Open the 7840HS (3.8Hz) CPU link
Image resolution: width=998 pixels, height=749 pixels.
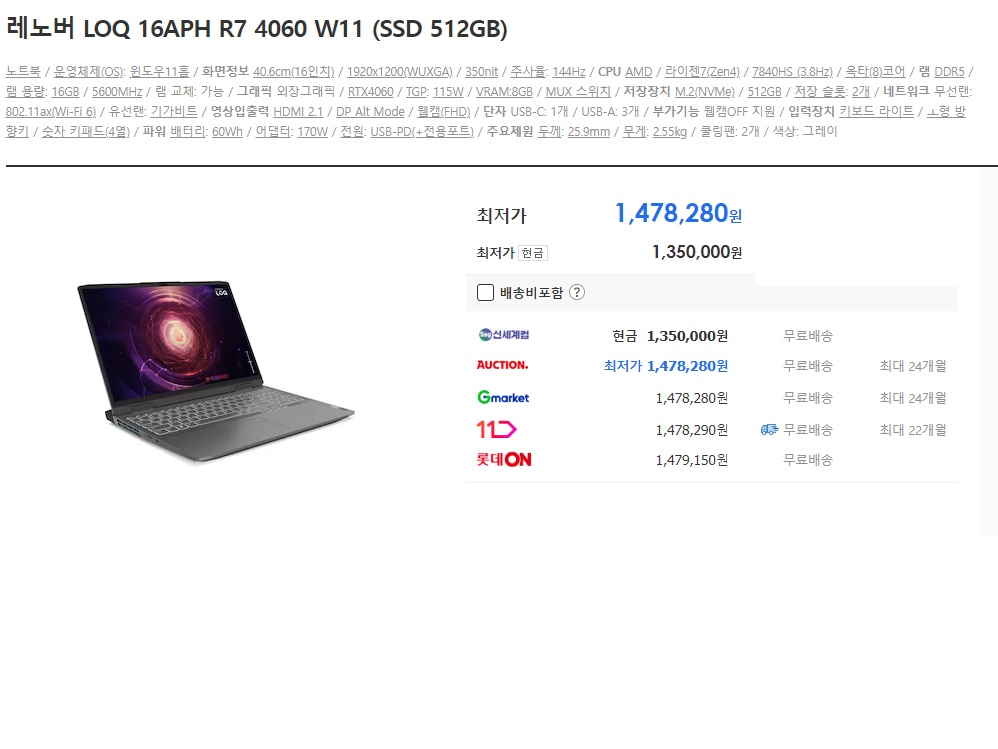click(x=792, y=71)
